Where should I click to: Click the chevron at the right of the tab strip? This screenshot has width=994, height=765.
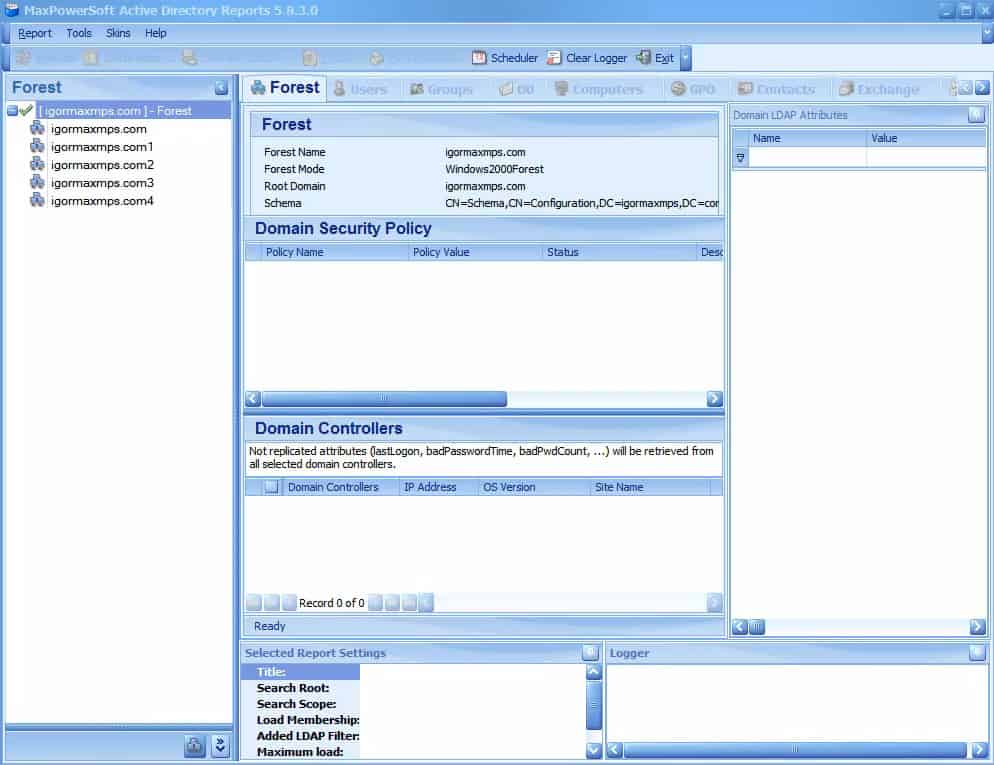coord(983,88)
